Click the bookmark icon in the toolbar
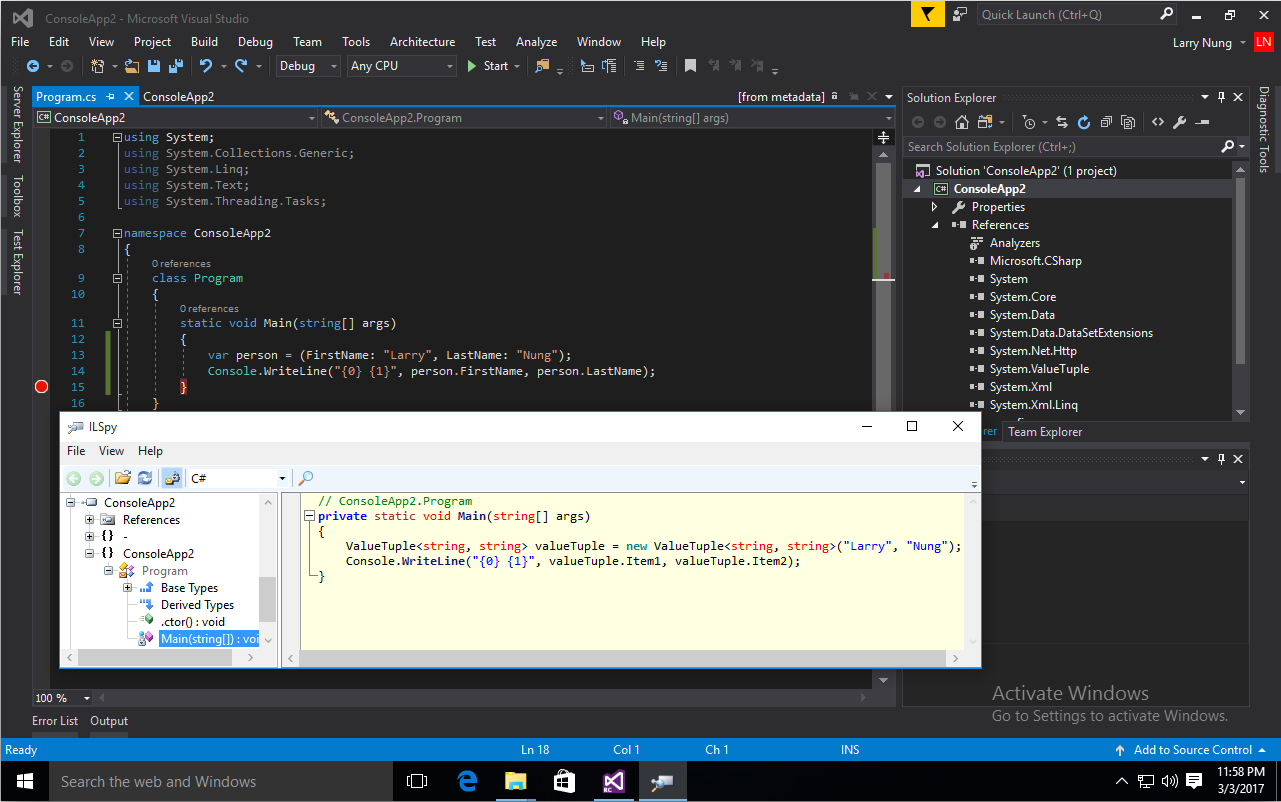Image resolution: width=1281 pixels, height=802 pixels. [x=690, y=66]
